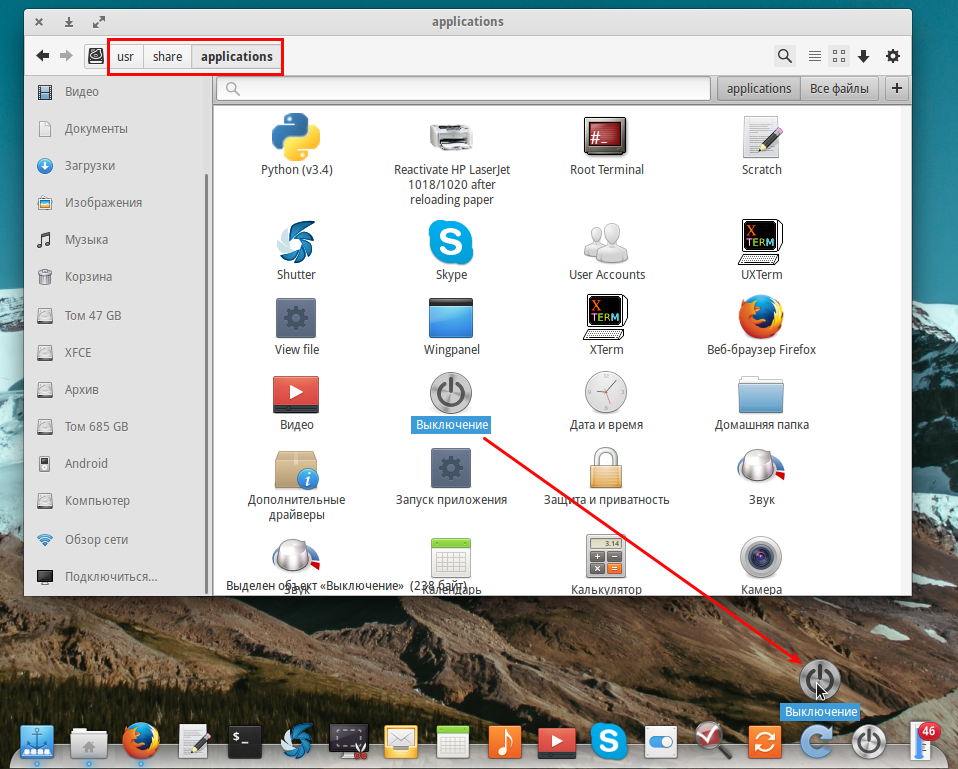Switch to icon grid view mode
958x769 pixels.
tap(839, 56)
